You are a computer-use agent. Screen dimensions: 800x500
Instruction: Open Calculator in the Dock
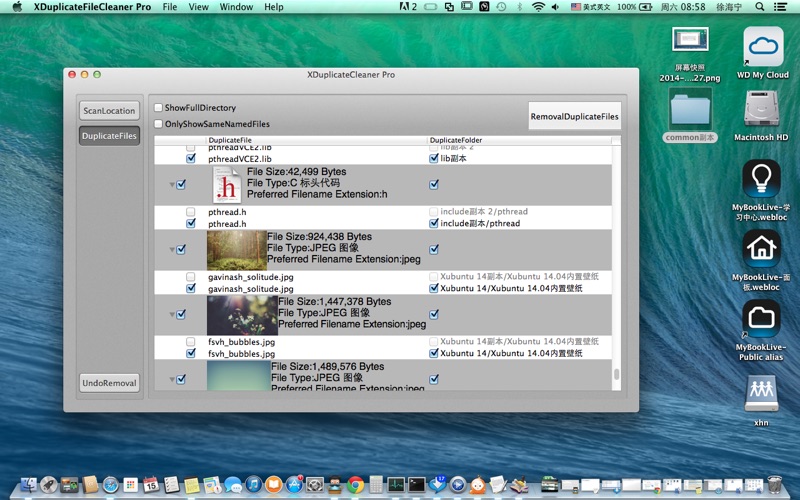pyautogui.click(x=376, y=484)
